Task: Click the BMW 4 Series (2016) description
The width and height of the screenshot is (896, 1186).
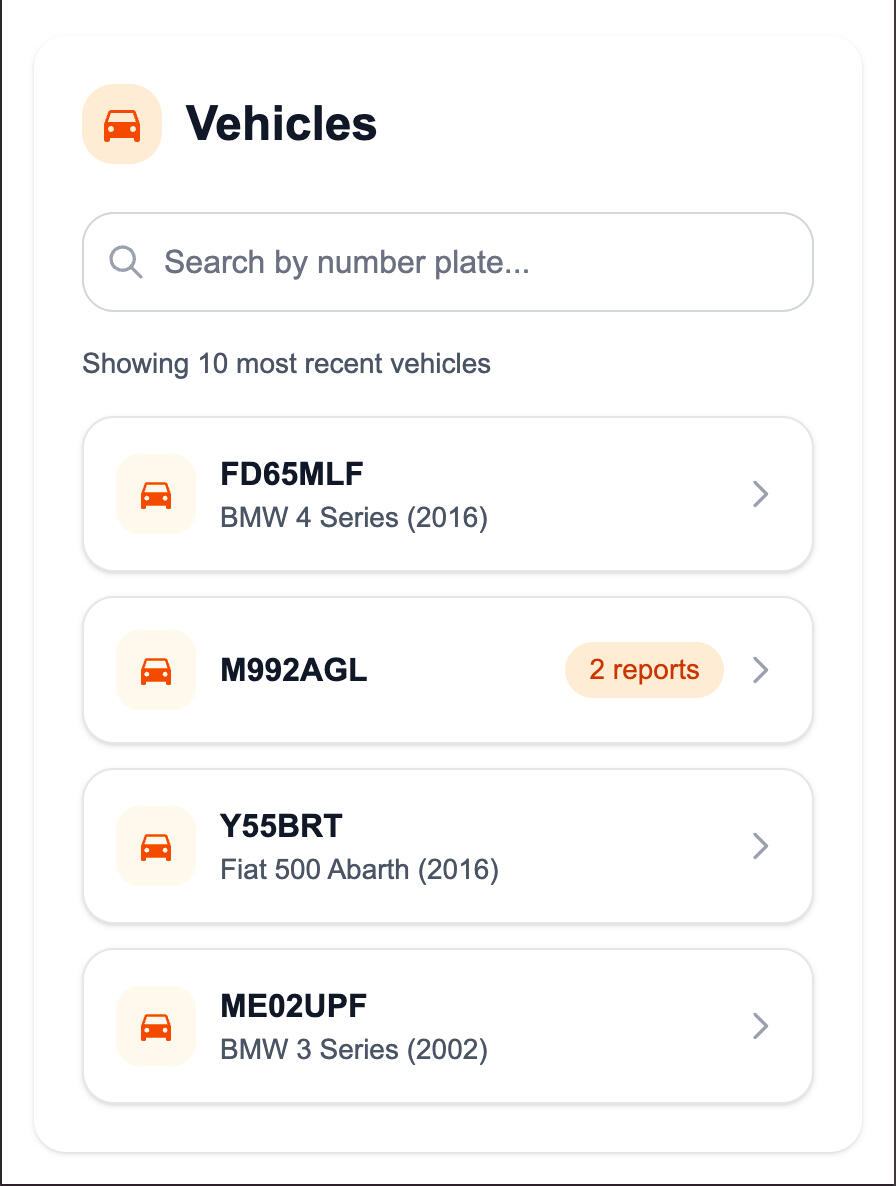Action: [x=354, y=518]
